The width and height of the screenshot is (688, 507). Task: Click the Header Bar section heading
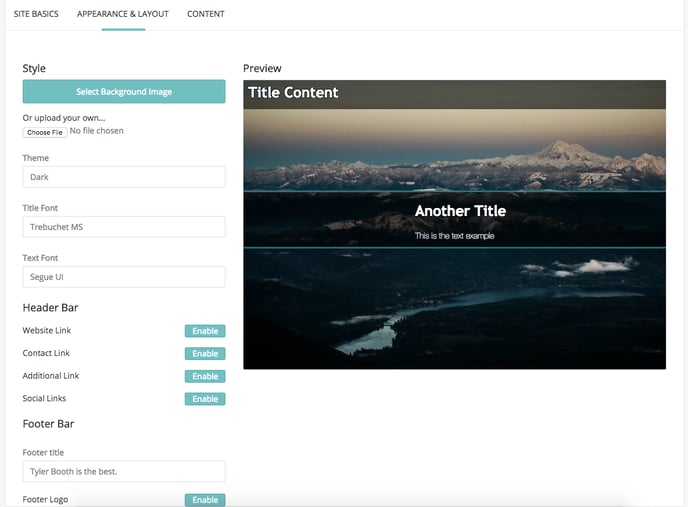50,308
